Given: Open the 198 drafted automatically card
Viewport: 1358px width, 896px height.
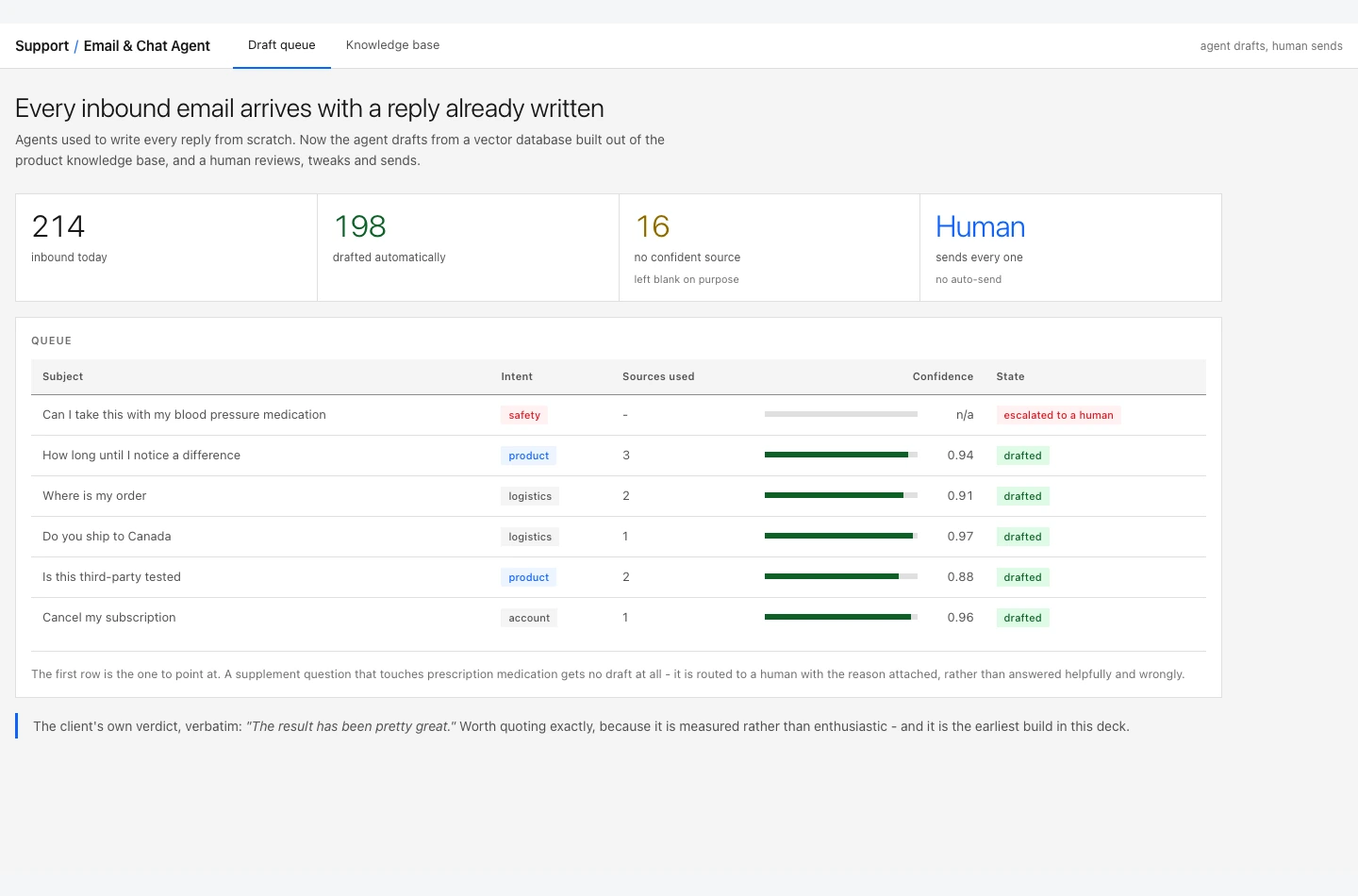Looking at the screenshot, I should coord(468,248).
